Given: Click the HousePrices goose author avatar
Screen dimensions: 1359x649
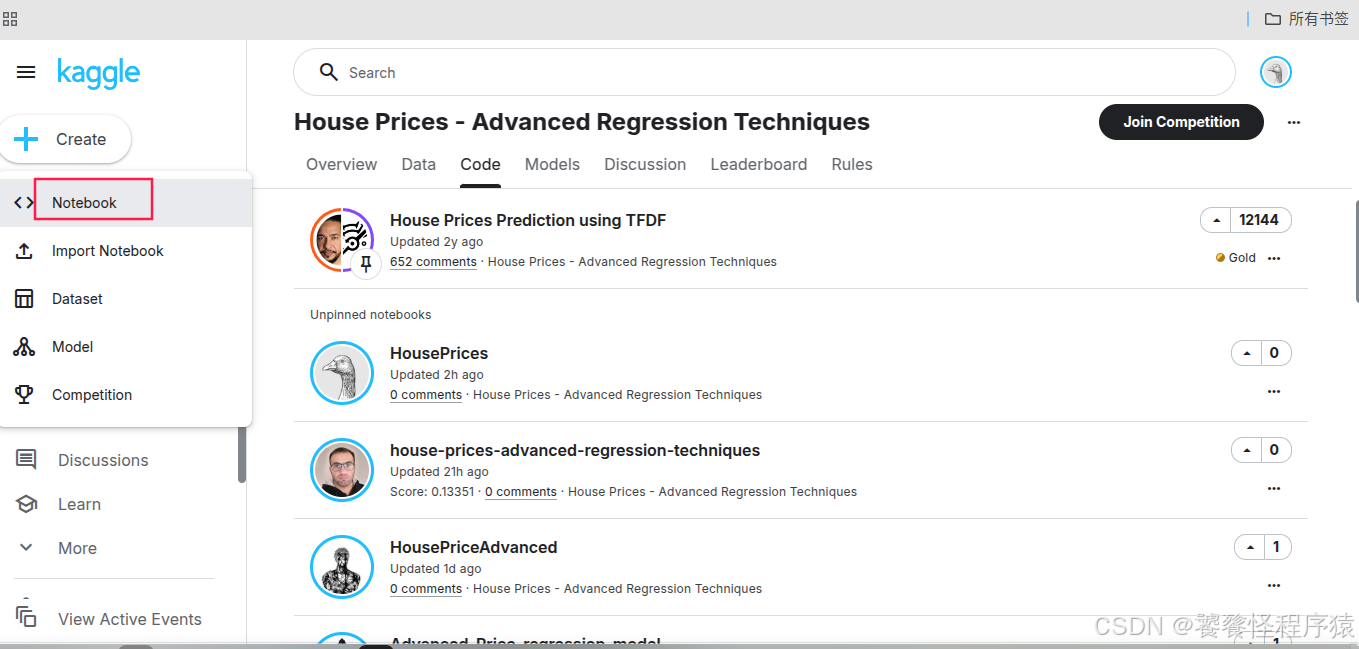Looking at the screenshot, I should tap(341, 373).
